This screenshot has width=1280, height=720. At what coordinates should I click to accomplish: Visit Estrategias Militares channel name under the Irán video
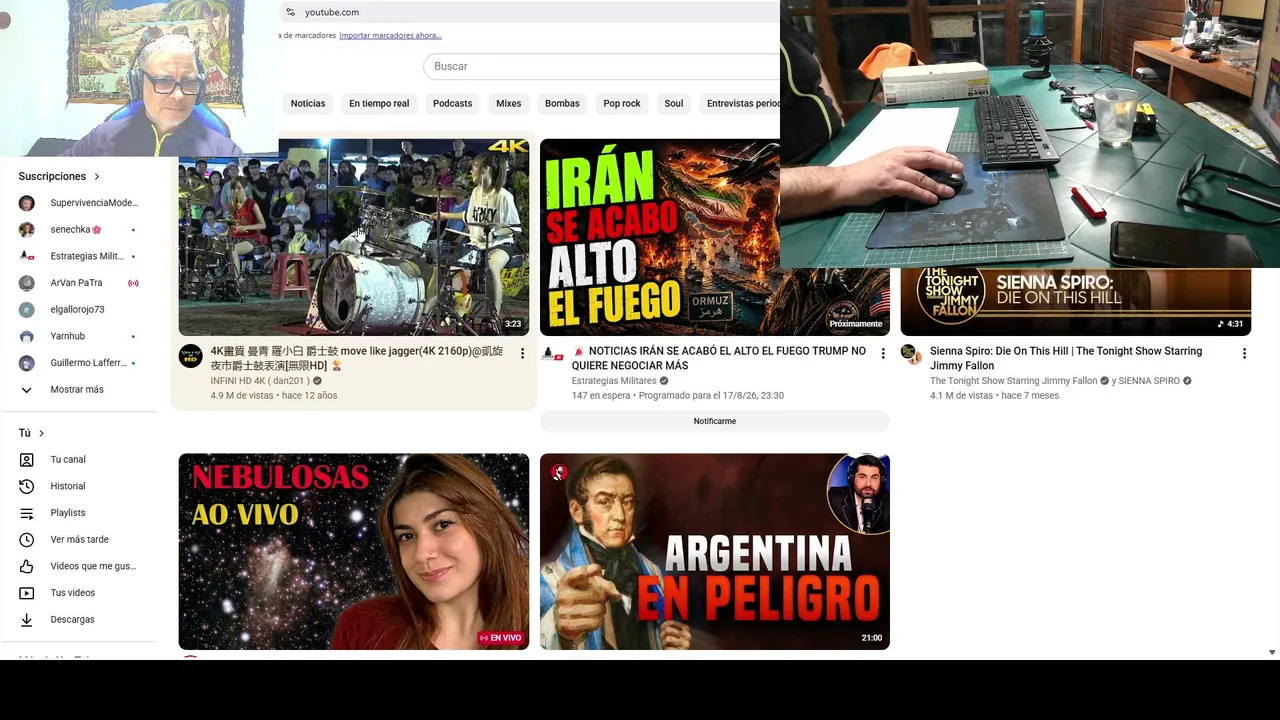[614, 381]
